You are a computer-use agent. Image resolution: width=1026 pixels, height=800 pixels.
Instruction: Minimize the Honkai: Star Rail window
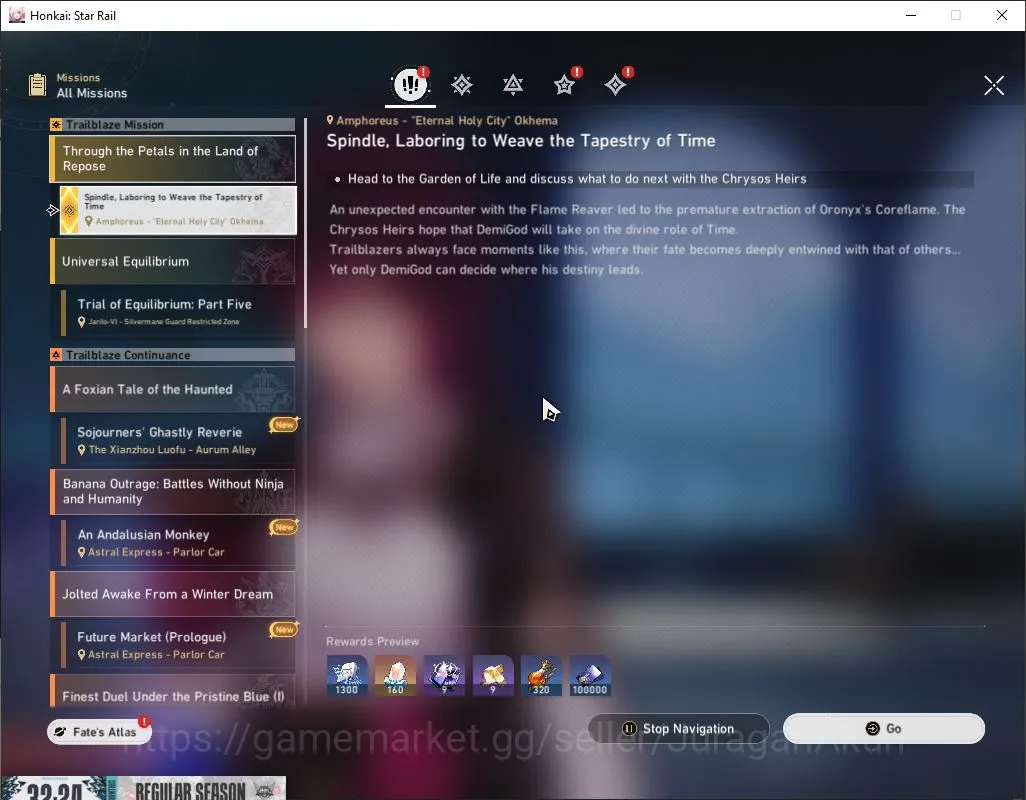click(x=911, y=15)
